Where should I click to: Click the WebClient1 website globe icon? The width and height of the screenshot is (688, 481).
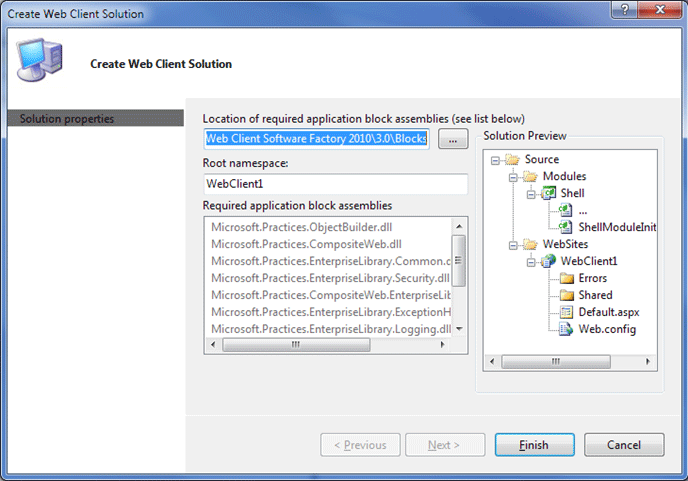coord(548,261)
